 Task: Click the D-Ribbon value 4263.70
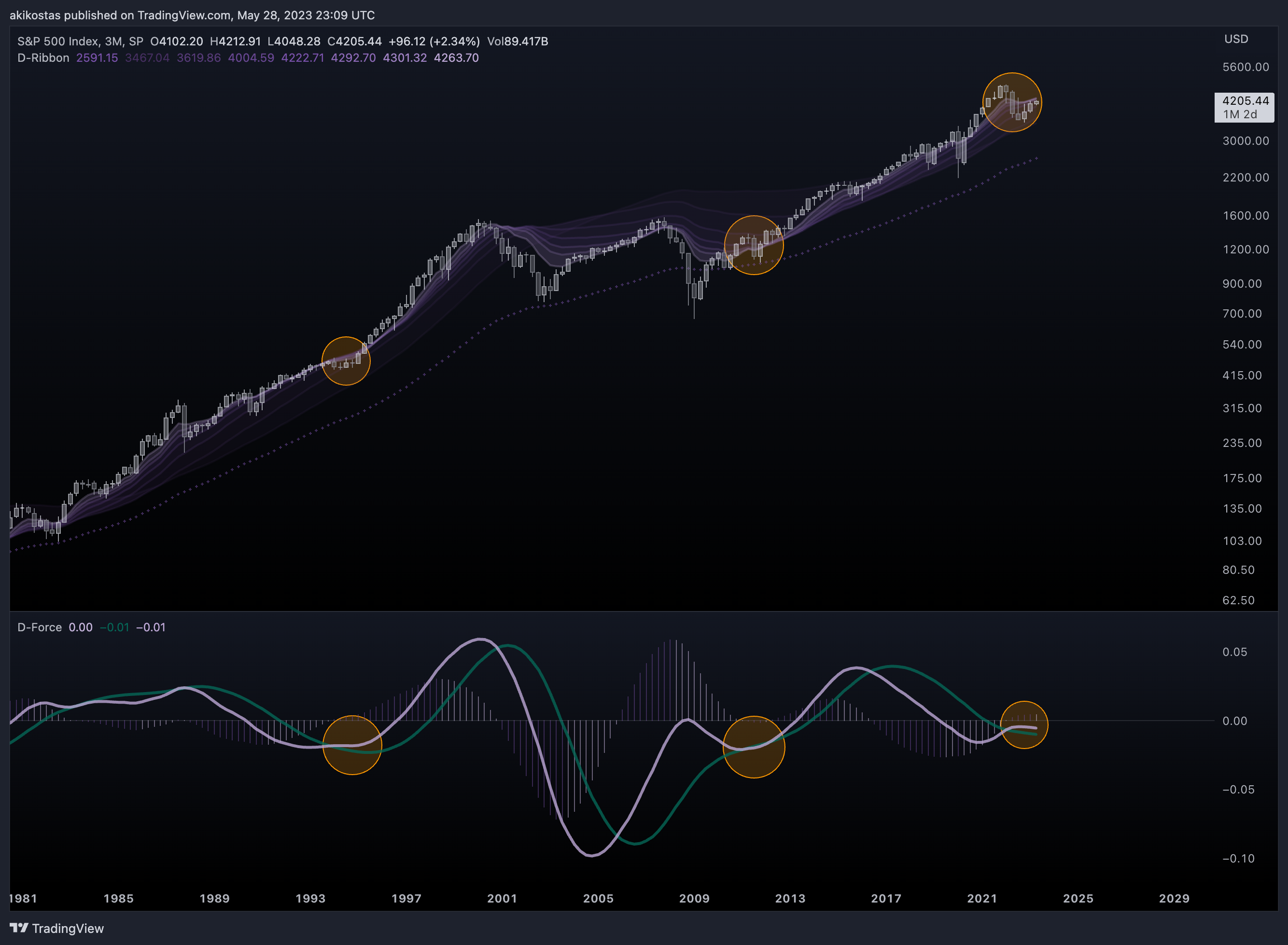point(456,58)
